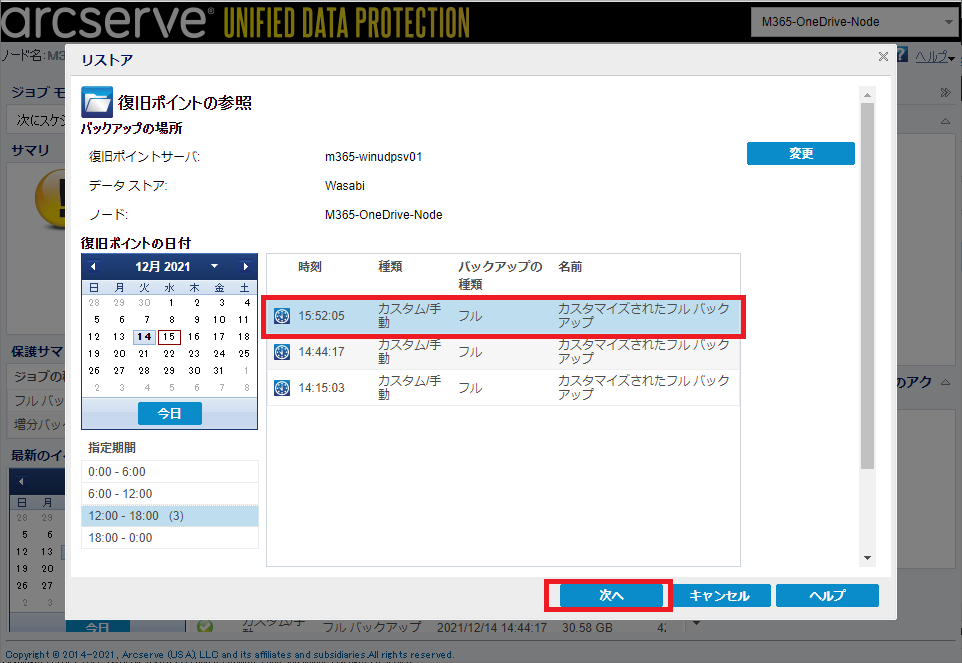
Task: Select the 15:52:05 recovery point icon
Action: (x=282, y=316)
